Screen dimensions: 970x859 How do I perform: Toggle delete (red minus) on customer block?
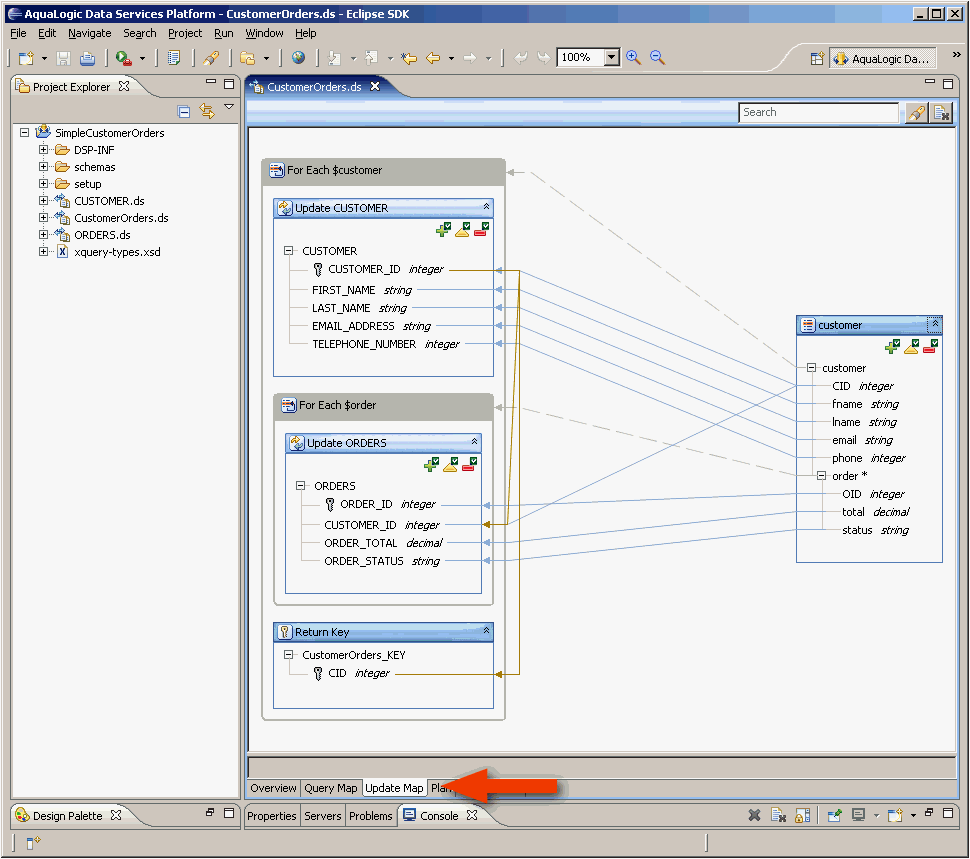[930, 346]
